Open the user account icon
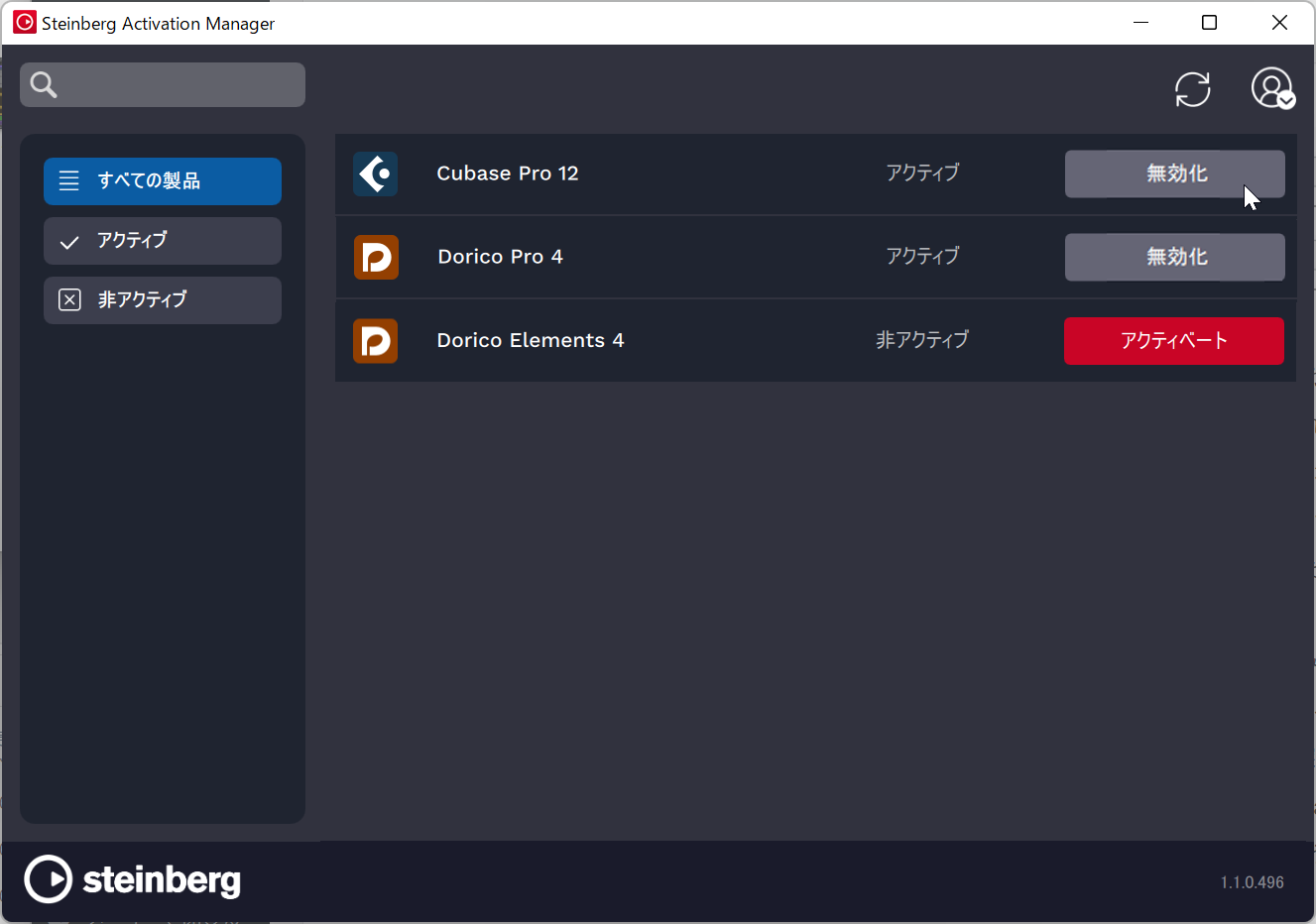 click(1271, 88)
